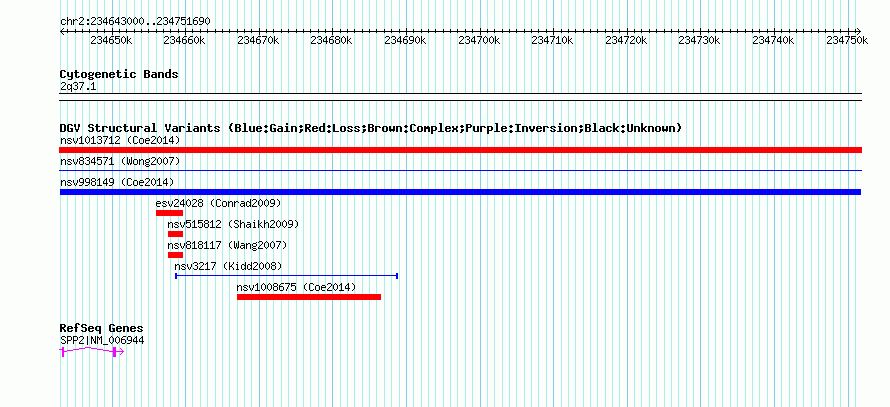Click the red nsv515812 variant bar

tap(175, 234)
